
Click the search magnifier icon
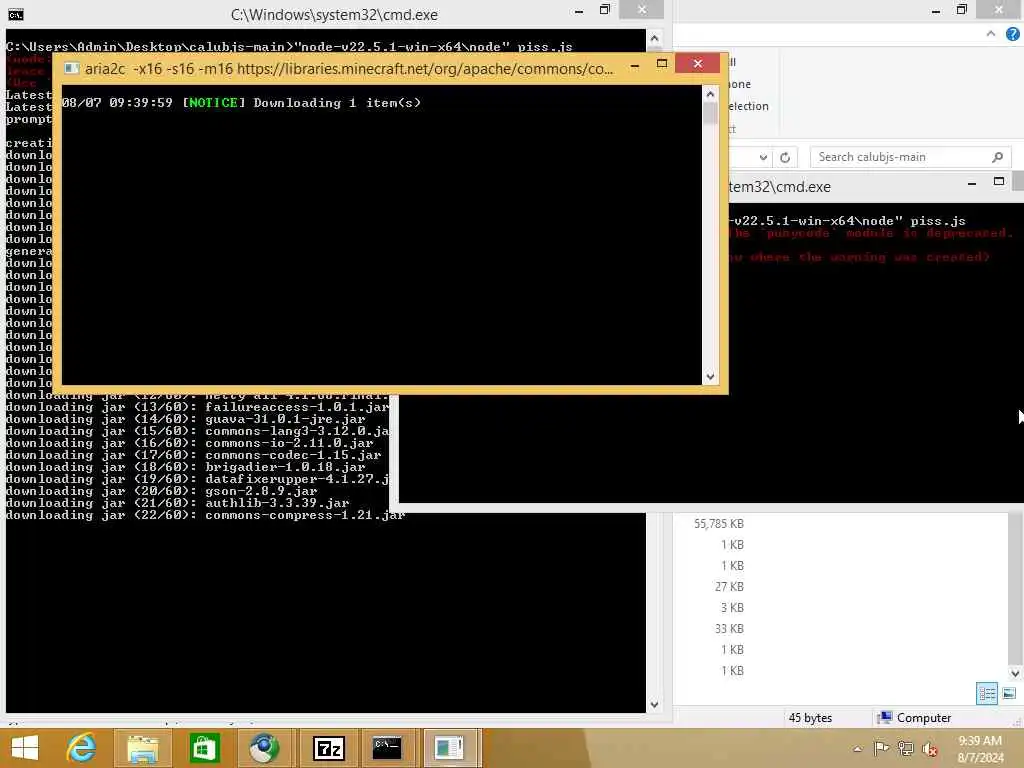997,157
